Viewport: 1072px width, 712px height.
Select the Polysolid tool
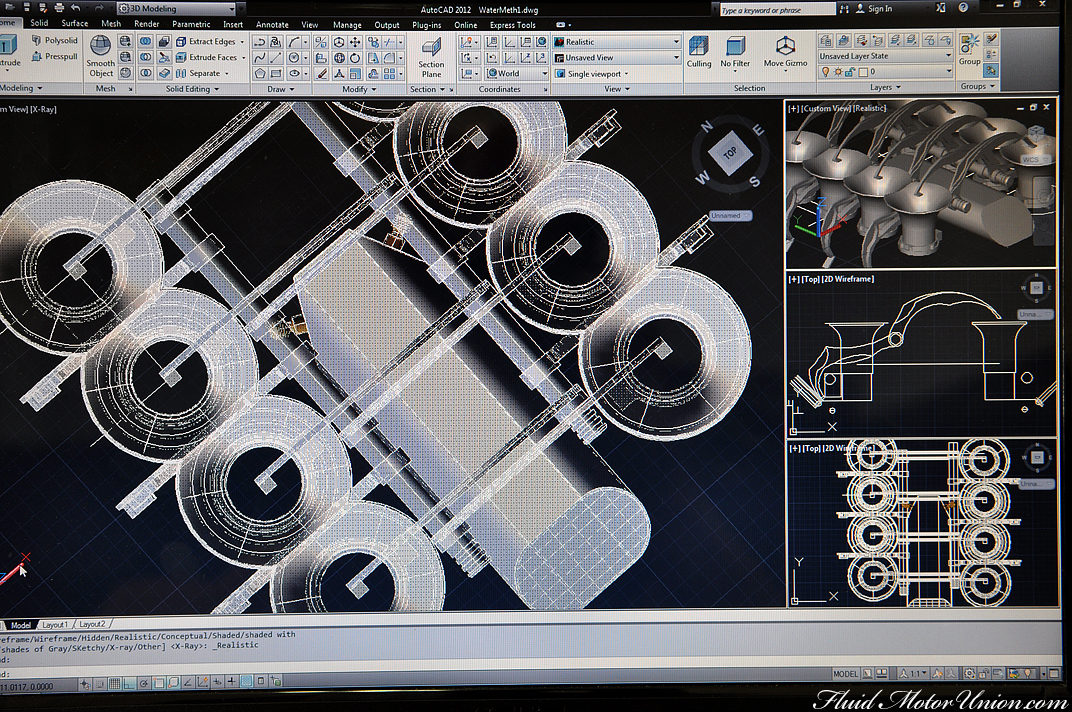coord(55,41)
